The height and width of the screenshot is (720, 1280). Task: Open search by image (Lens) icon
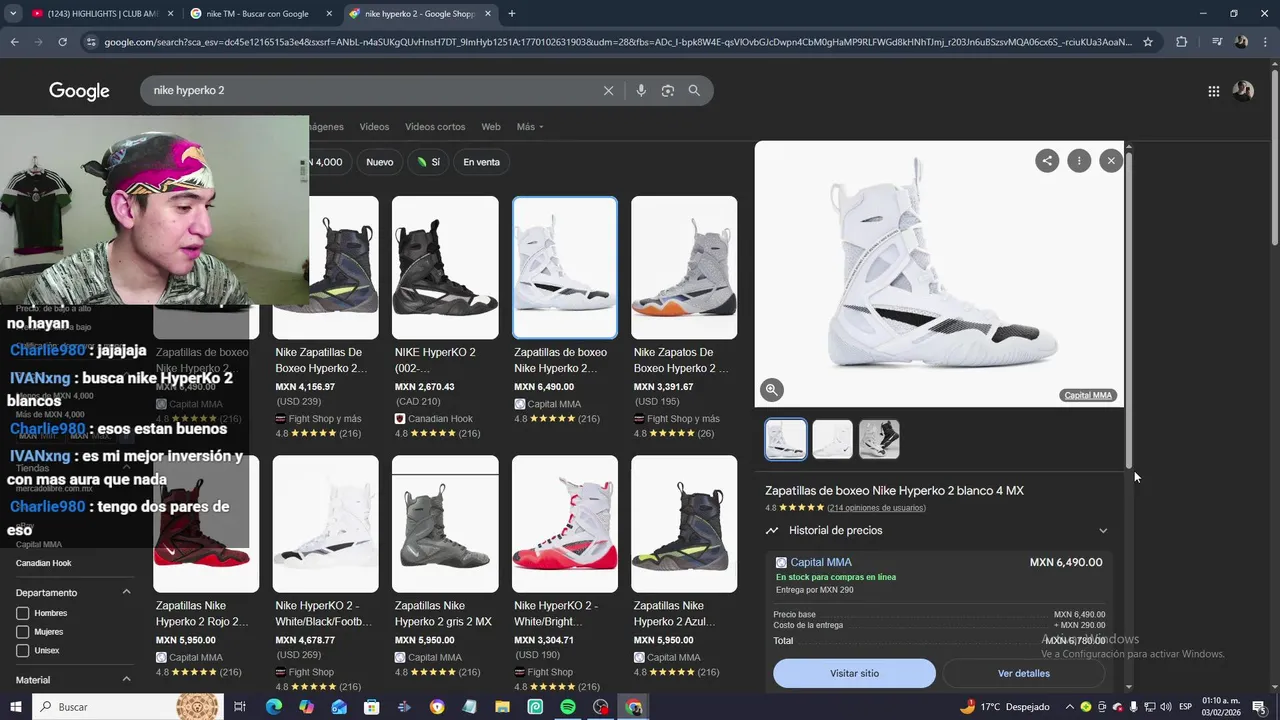click(667, 90)
